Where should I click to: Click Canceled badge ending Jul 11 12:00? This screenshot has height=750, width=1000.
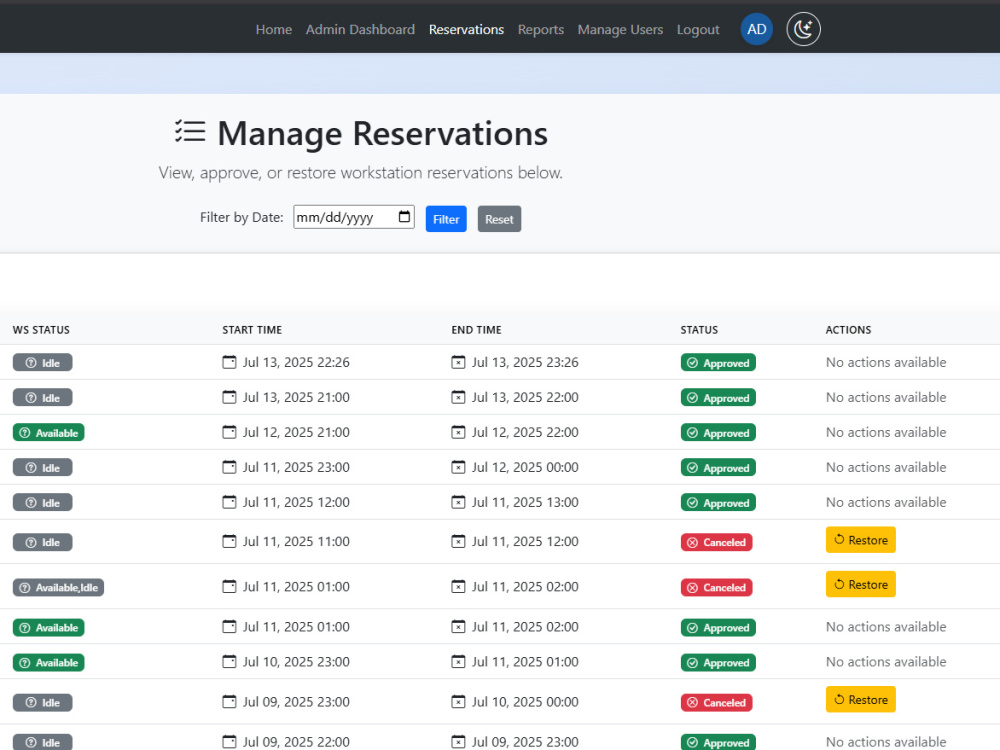716,542
